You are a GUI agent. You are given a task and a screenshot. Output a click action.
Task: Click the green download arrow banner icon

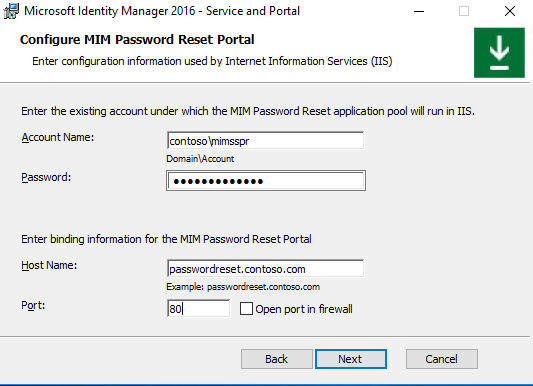499,53
